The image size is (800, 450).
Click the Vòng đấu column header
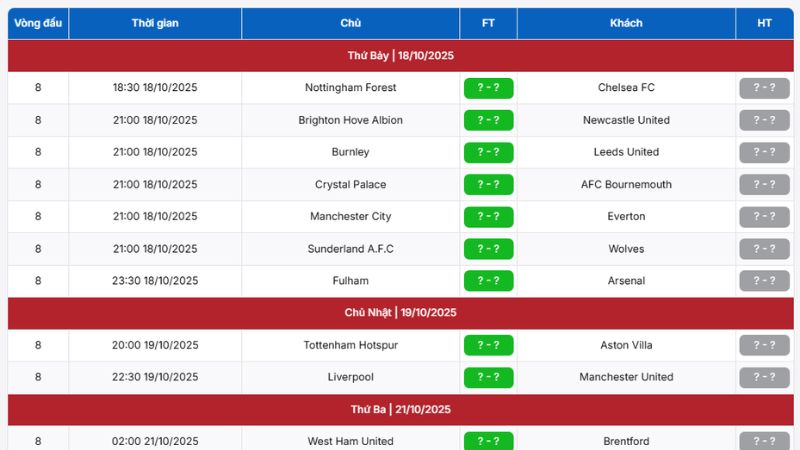(x=38, y=23)
